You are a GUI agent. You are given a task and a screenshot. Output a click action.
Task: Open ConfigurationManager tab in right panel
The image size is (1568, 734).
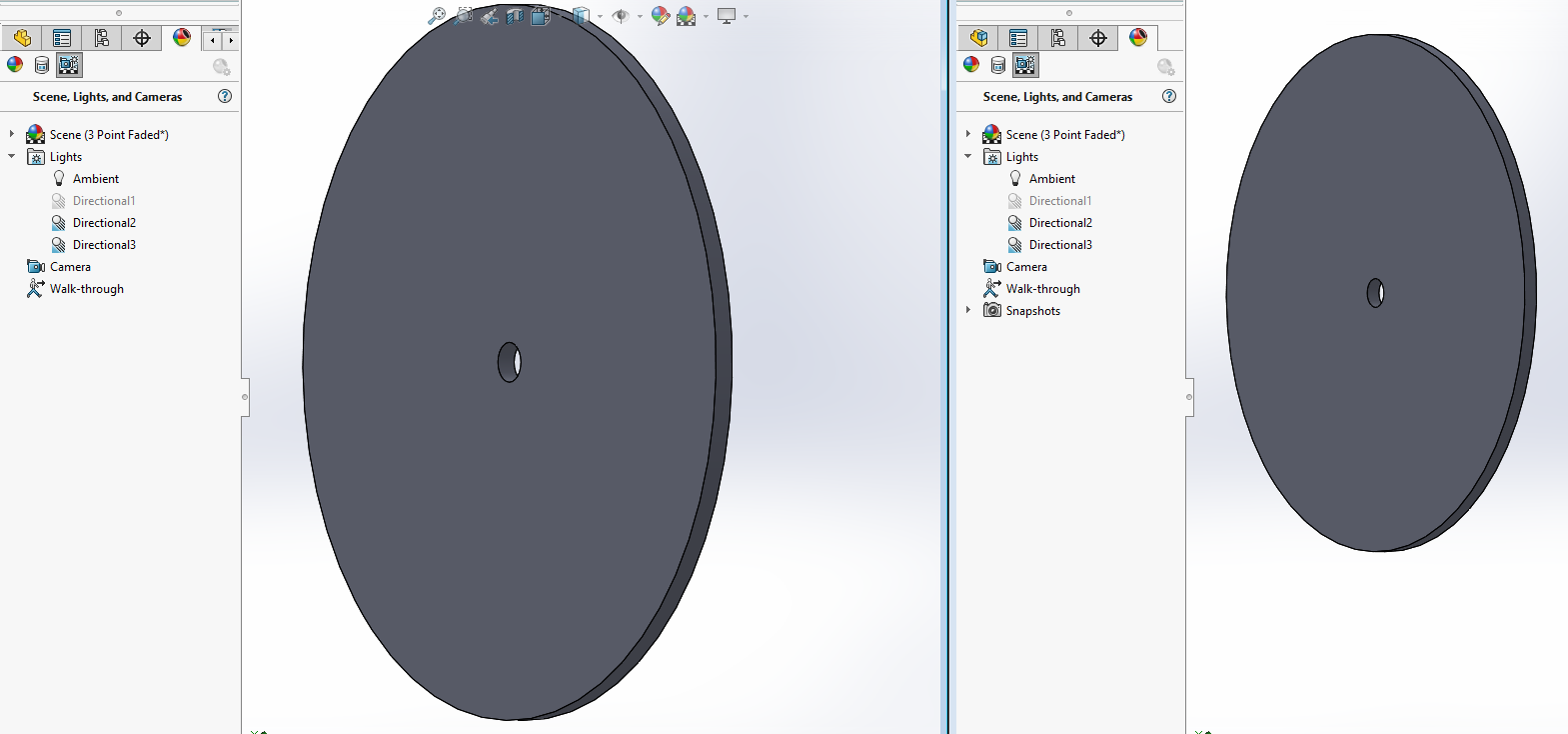(1058, 38)
